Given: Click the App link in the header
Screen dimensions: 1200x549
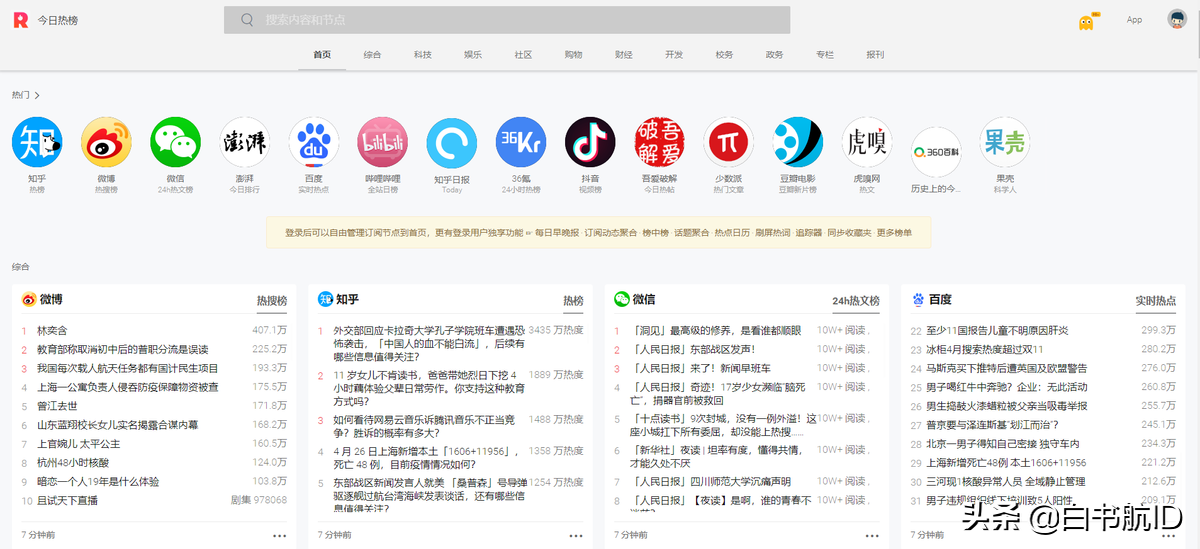Looking at the screenshot, I should [1134, 20].
